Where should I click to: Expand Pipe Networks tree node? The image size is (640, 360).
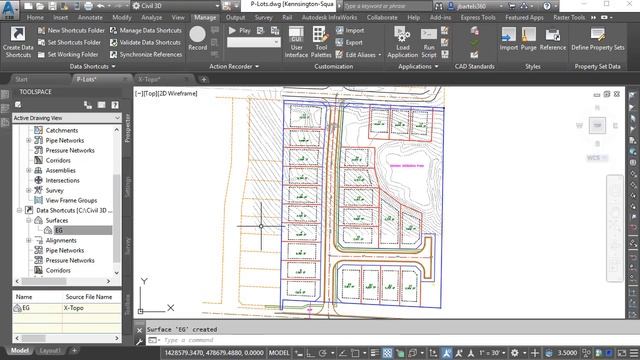29,140
